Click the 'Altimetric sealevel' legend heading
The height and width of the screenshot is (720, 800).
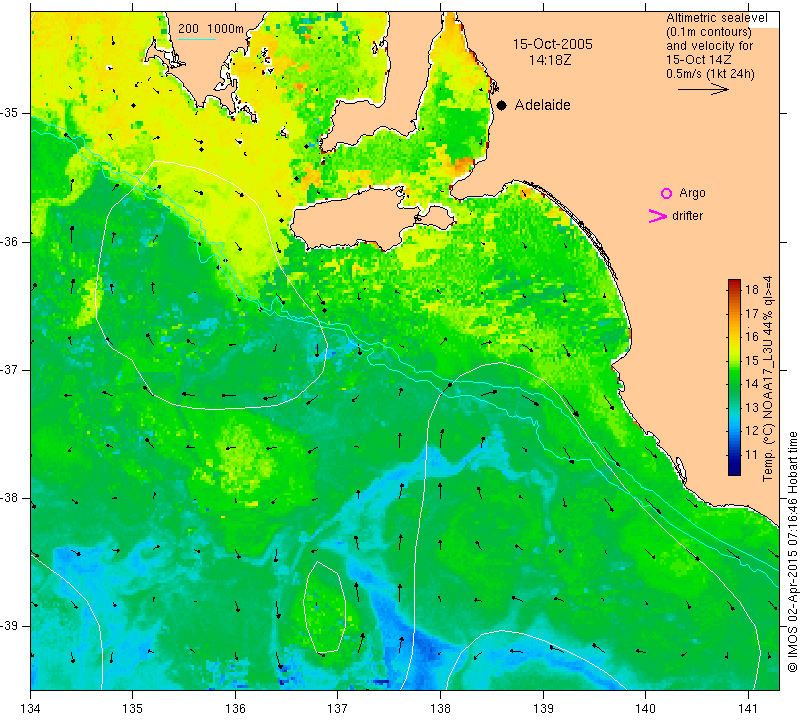pyautogui.click(x=716, y=18)
